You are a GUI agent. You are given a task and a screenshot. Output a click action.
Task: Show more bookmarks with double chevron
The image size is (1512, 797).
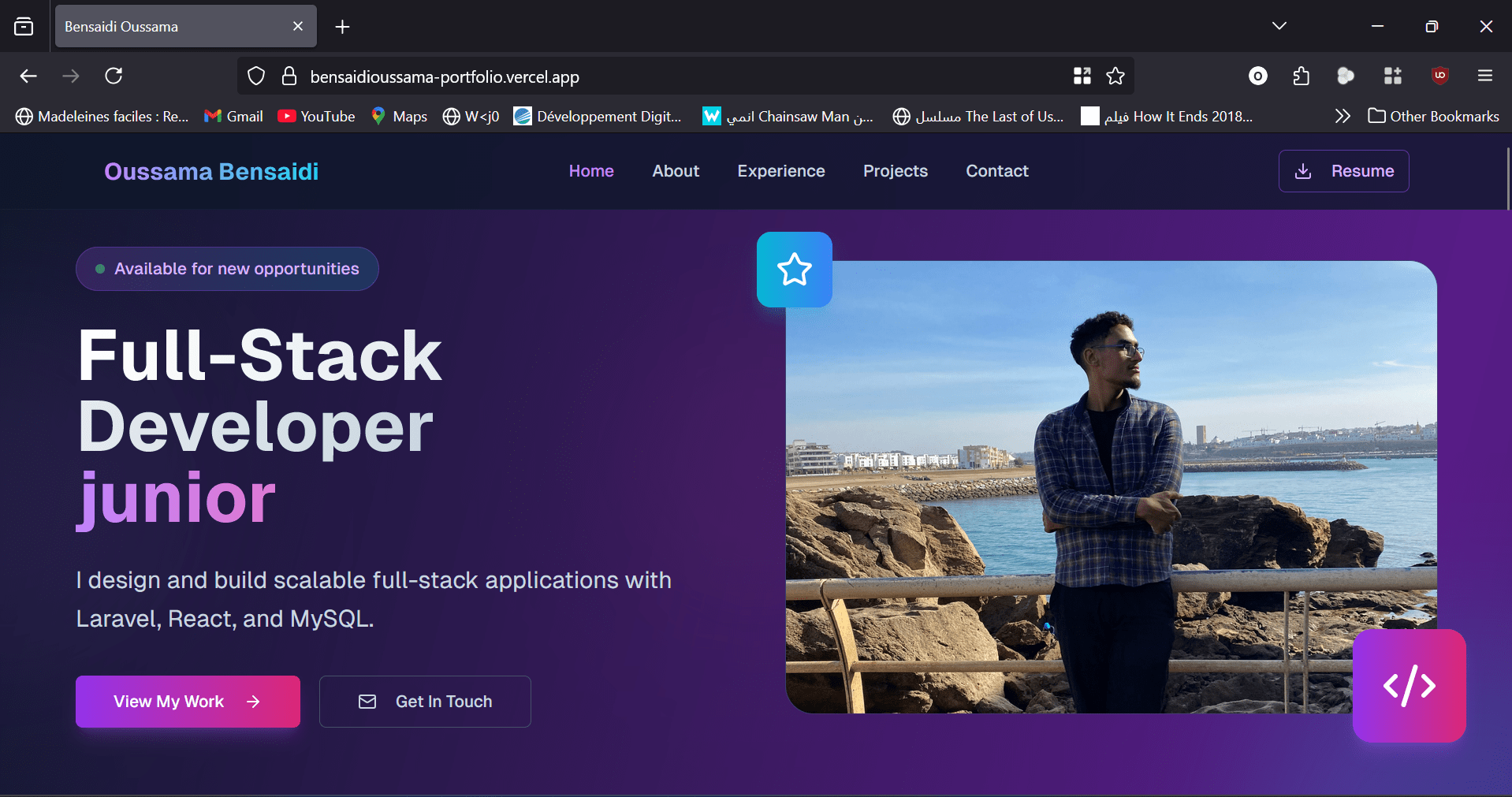coord(1343,117)
